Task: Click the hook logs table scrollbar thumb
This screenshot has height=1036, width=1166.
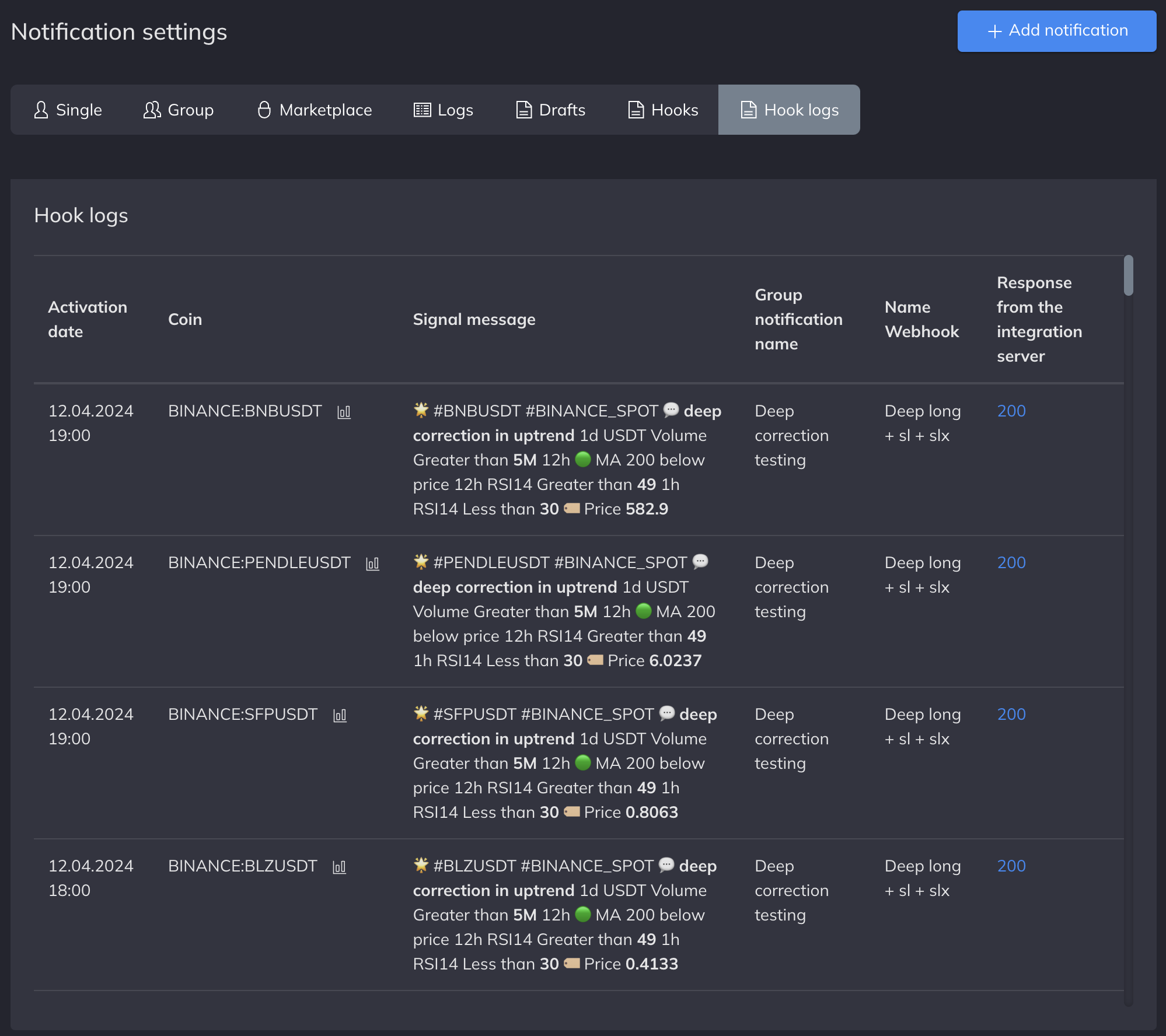Action: pyautogui.click(x=1128, y=275)
